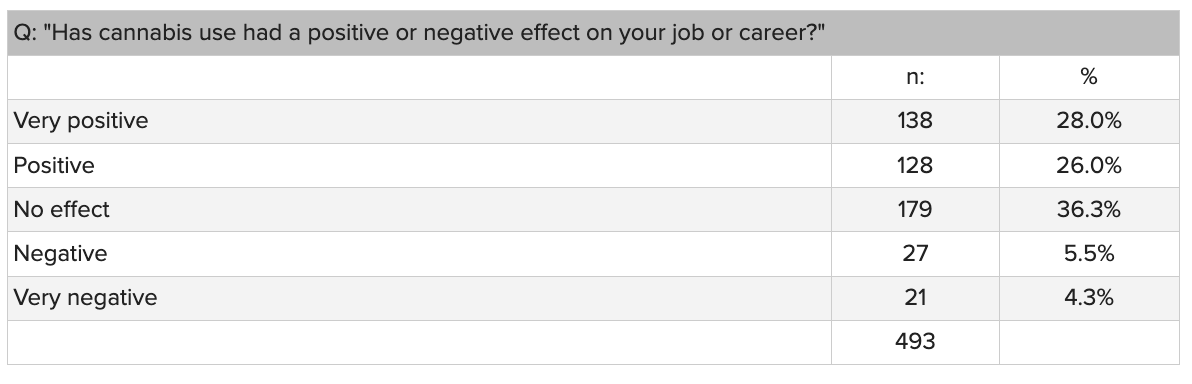The image size is (1192, 384).
Task: Click the percentage cell 28.0%
Action: tap(1089, 121)
